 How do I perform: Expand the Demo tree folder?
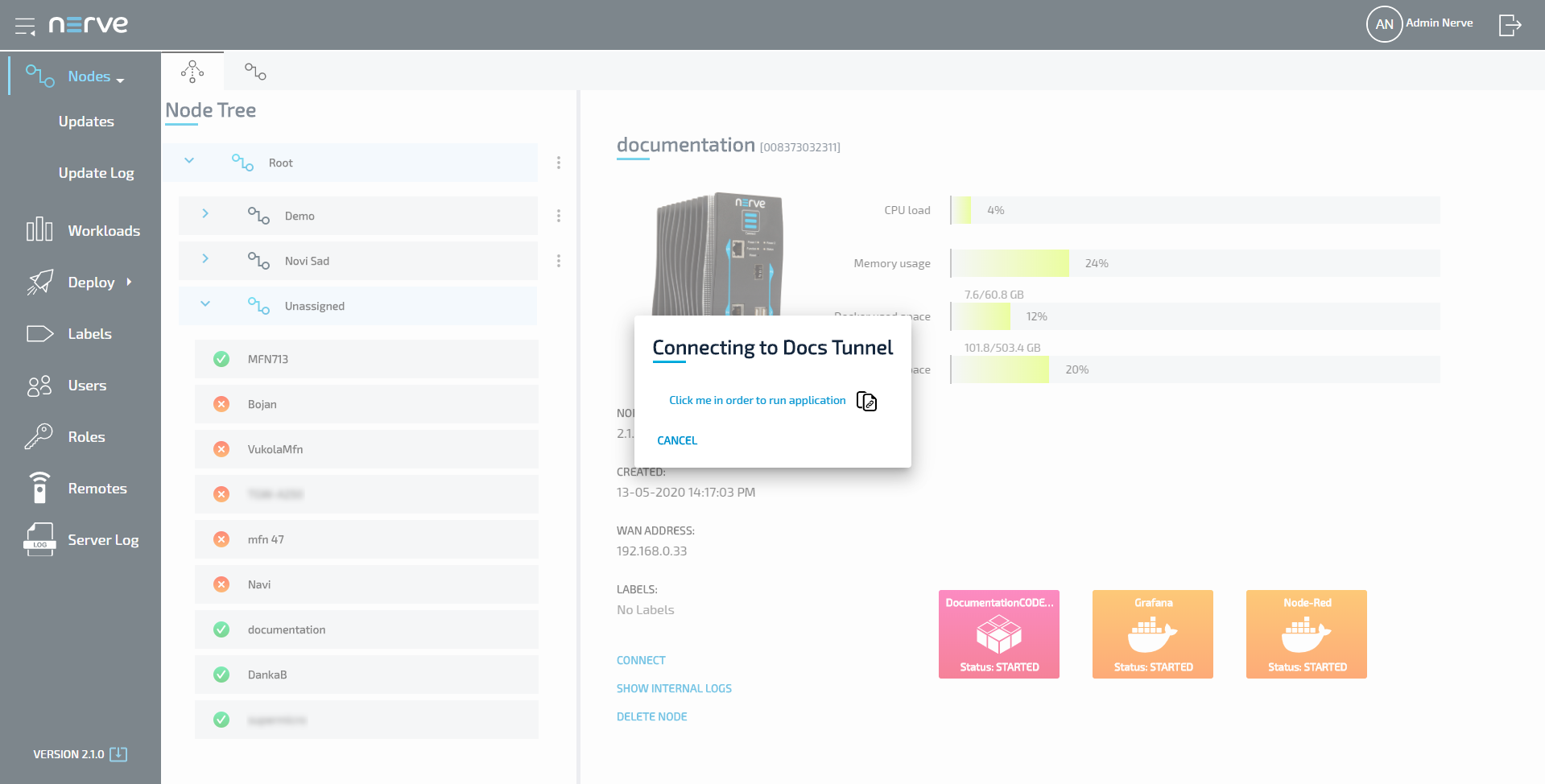(205, 214)
